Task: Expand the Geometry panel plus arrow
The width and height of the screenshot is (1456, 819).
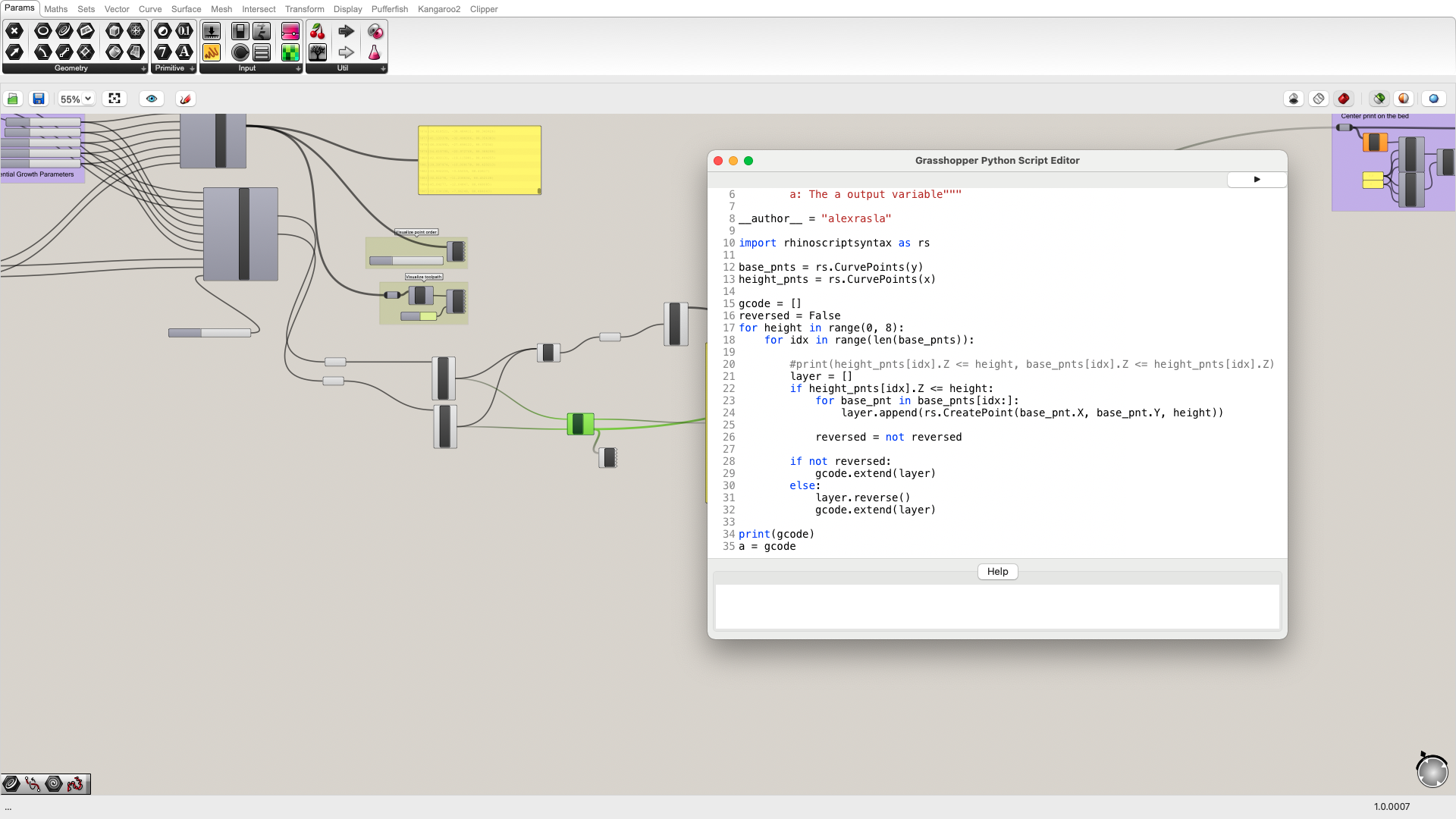Action: pos(143,68)
